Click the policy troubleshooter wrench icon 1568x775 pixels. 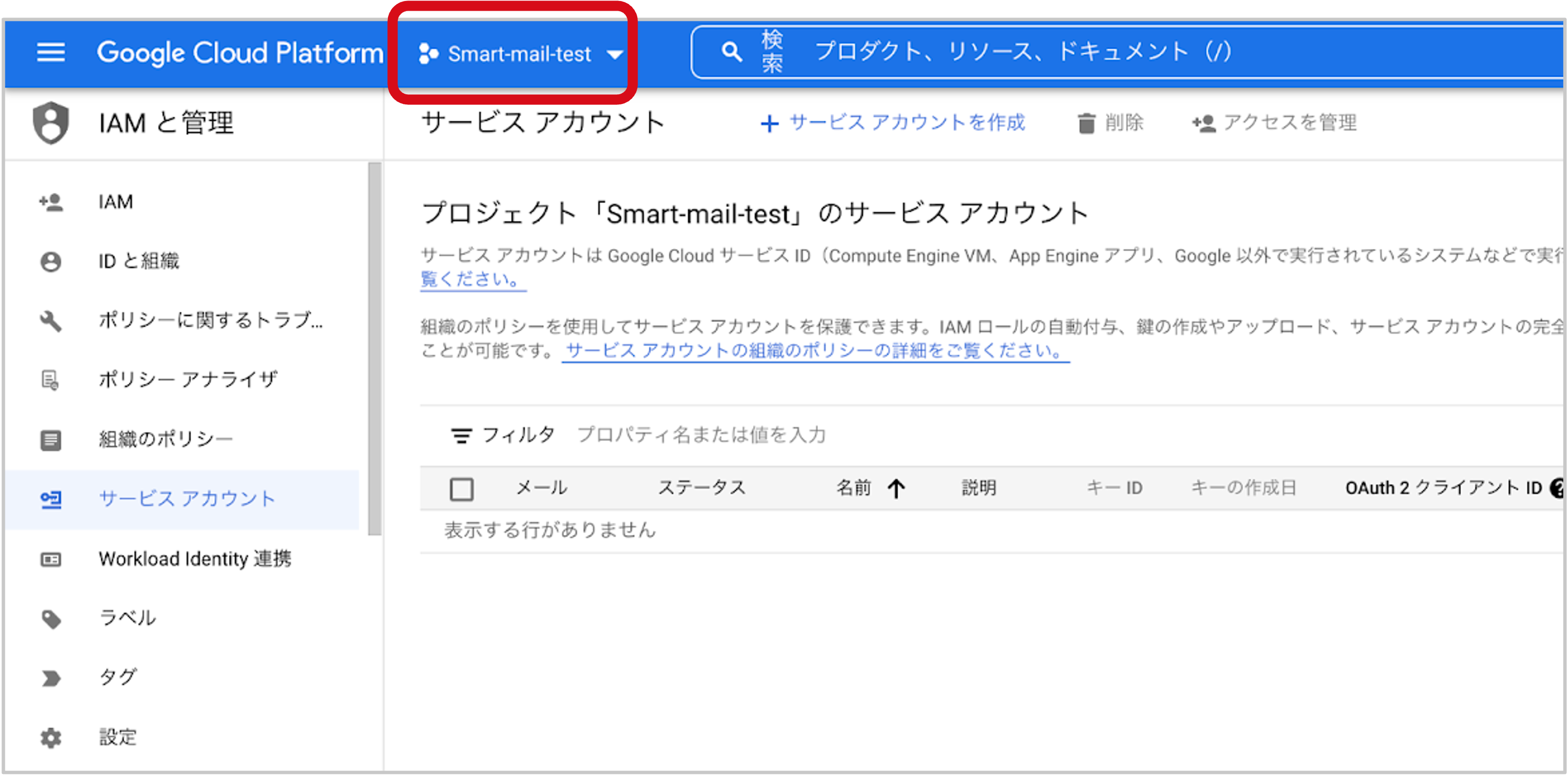pos(51,321)
